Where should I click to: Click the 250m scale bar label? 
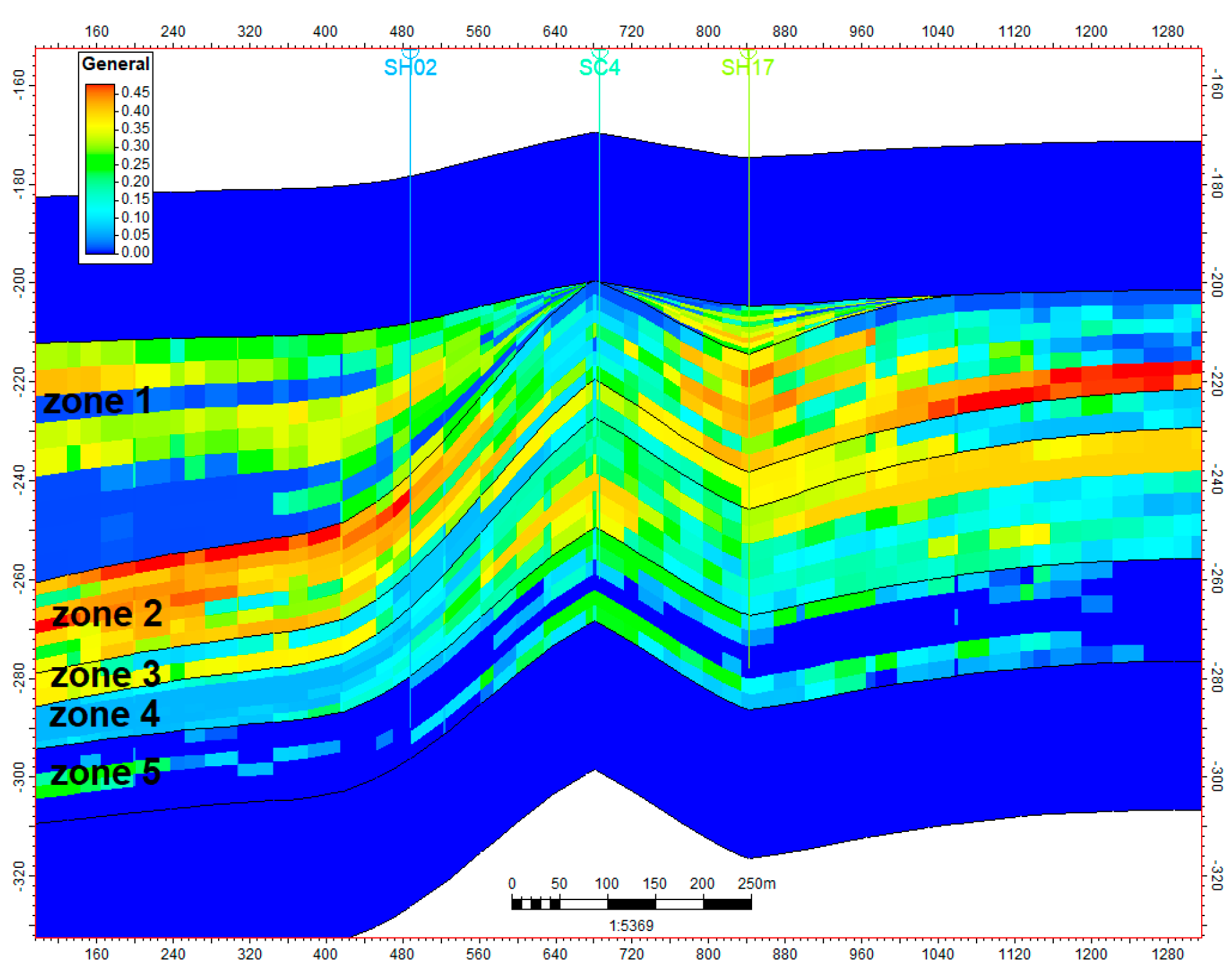[756, 883]
